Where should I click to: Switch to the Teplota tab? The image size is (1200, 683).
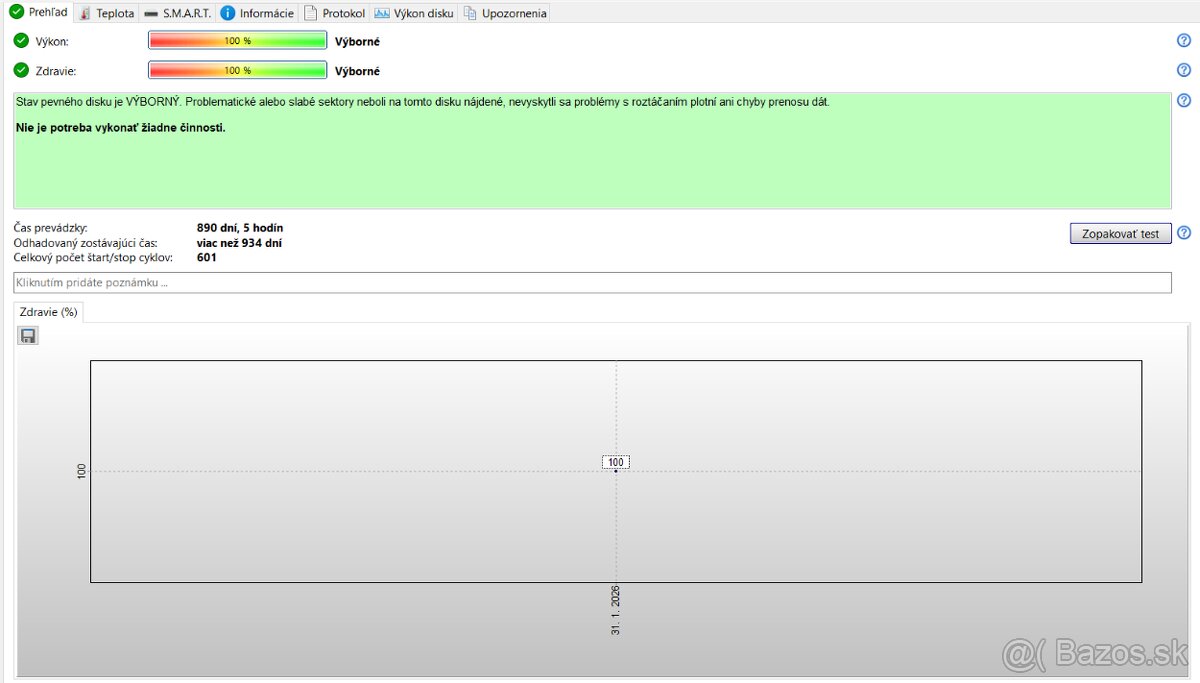click(x=106, y=13)
